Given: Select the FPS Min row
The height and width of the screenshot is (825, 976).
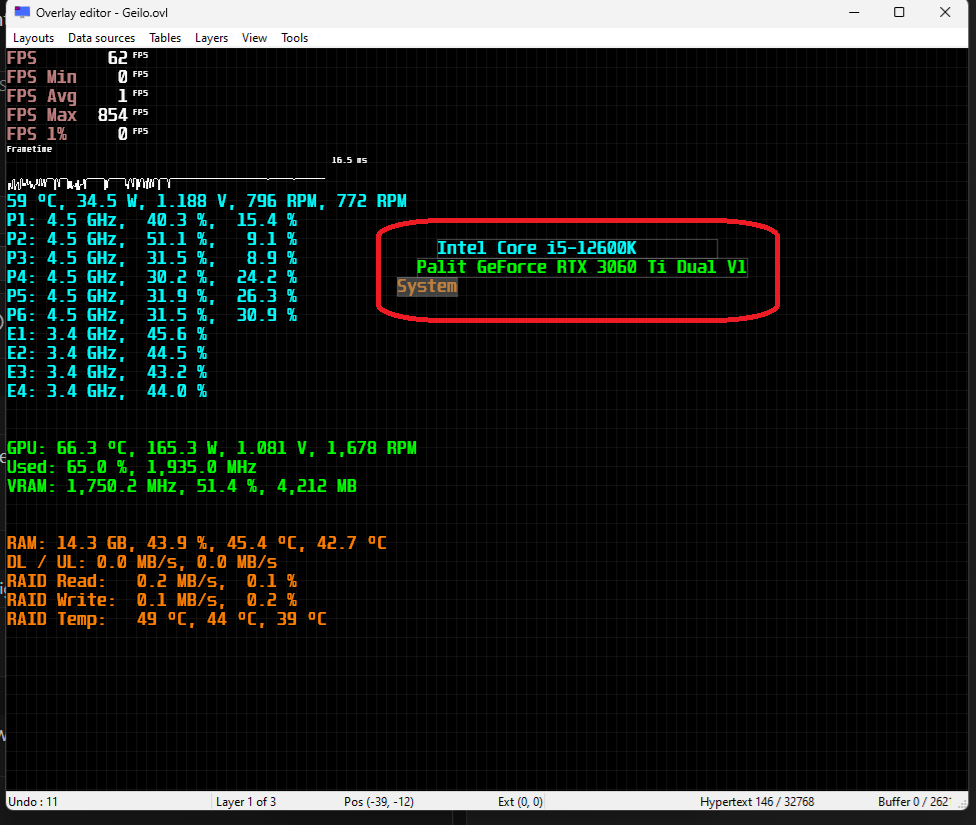Looking at the screenshot, I should (77, 77).
